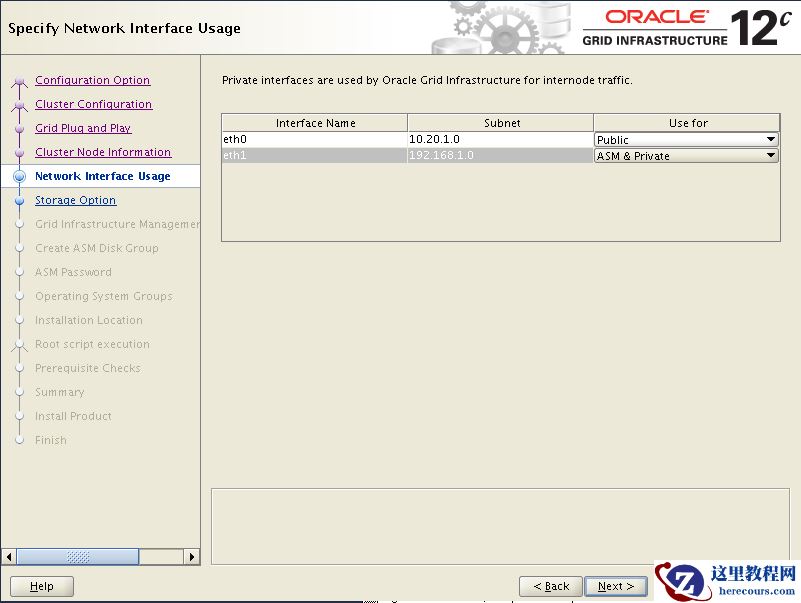This screenshot has width=801, height=603.
Task: Click the sidebar scrollbar left arrow
Action: pyautogui.click(x=9, y=556)
